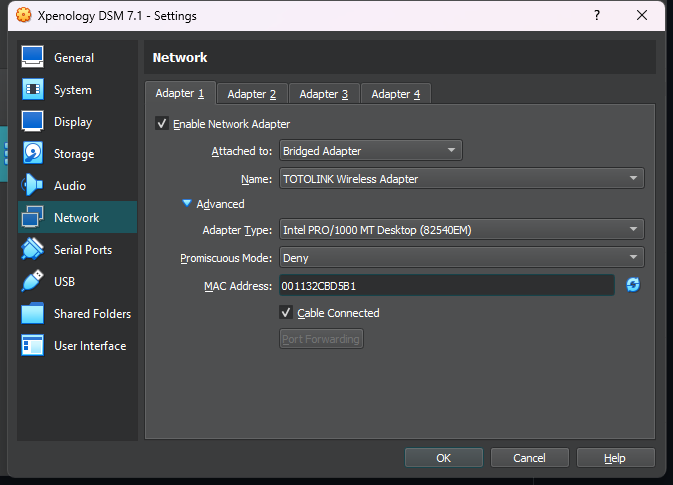Select the User Interface category label

pyautogui.click(x=90, y=346)
